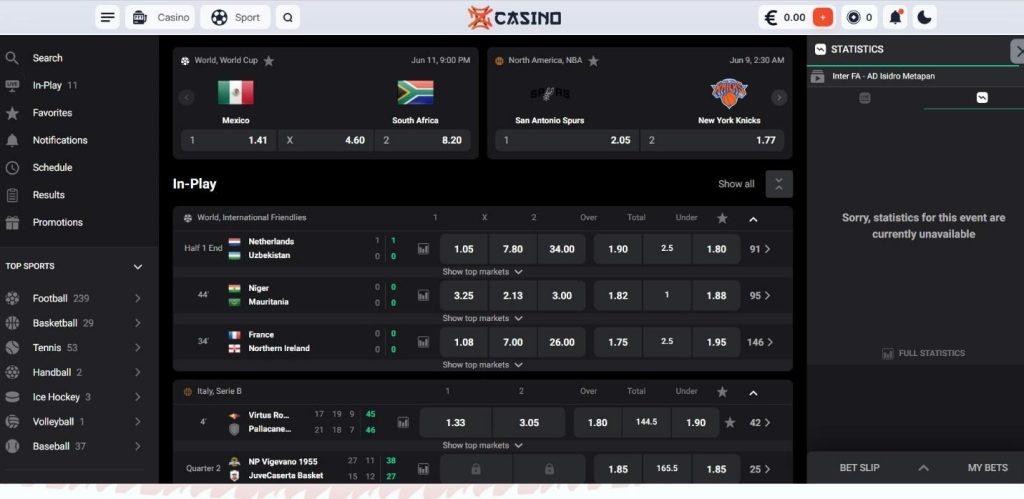Collapse Italy Serie B section
The height and width of the screenshot is (499, 1024).
[x=753, y=393]
